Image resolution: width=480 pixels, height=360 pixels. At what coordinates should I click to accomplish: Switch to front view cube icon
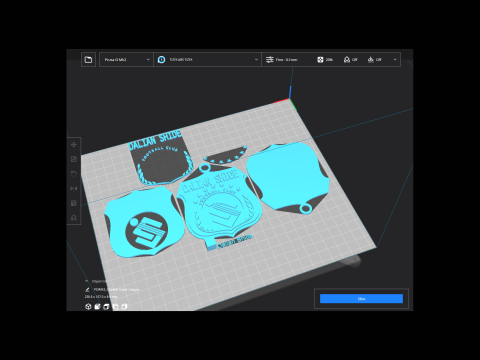[x=97, y=306]
